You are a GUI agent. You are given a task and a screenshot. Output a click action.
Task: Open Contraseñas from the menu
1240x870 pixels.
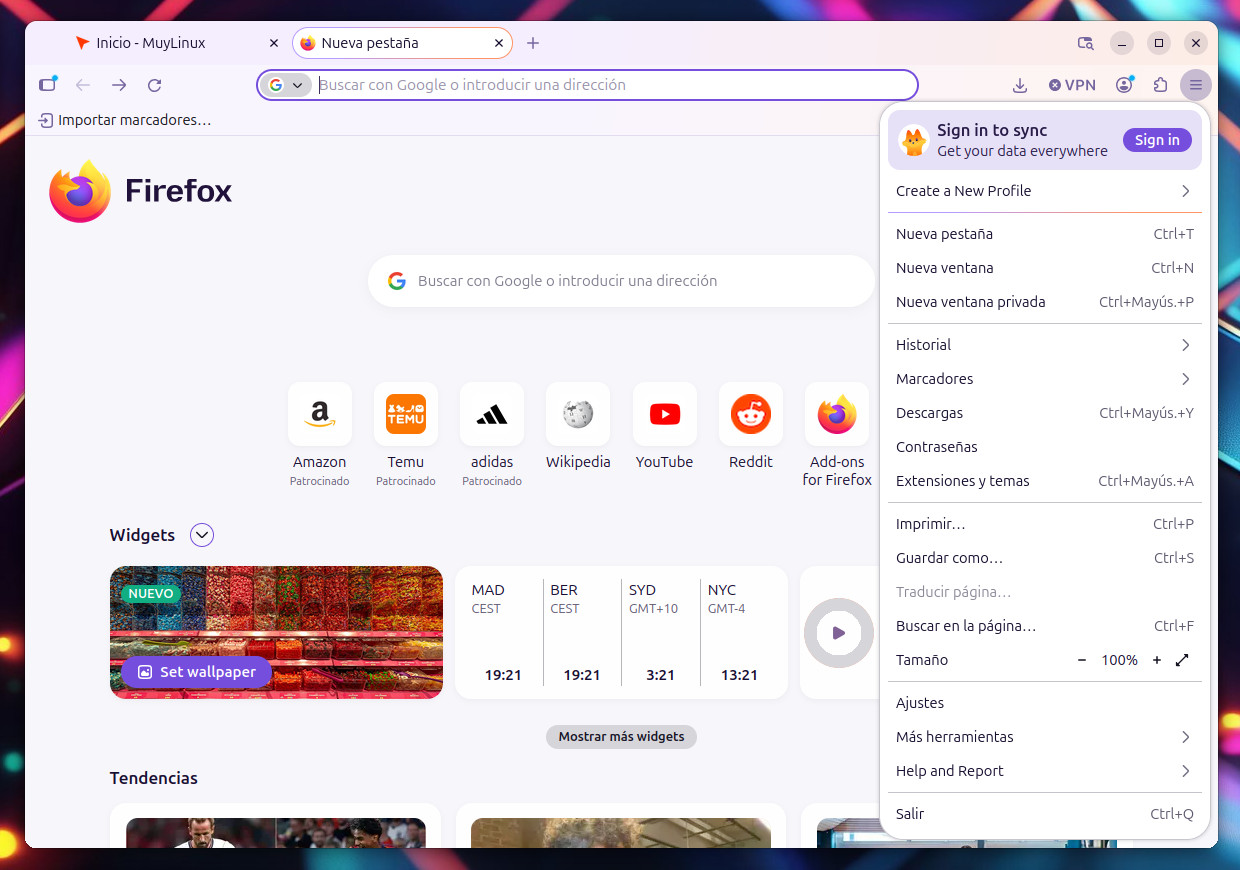[1045, 447]
